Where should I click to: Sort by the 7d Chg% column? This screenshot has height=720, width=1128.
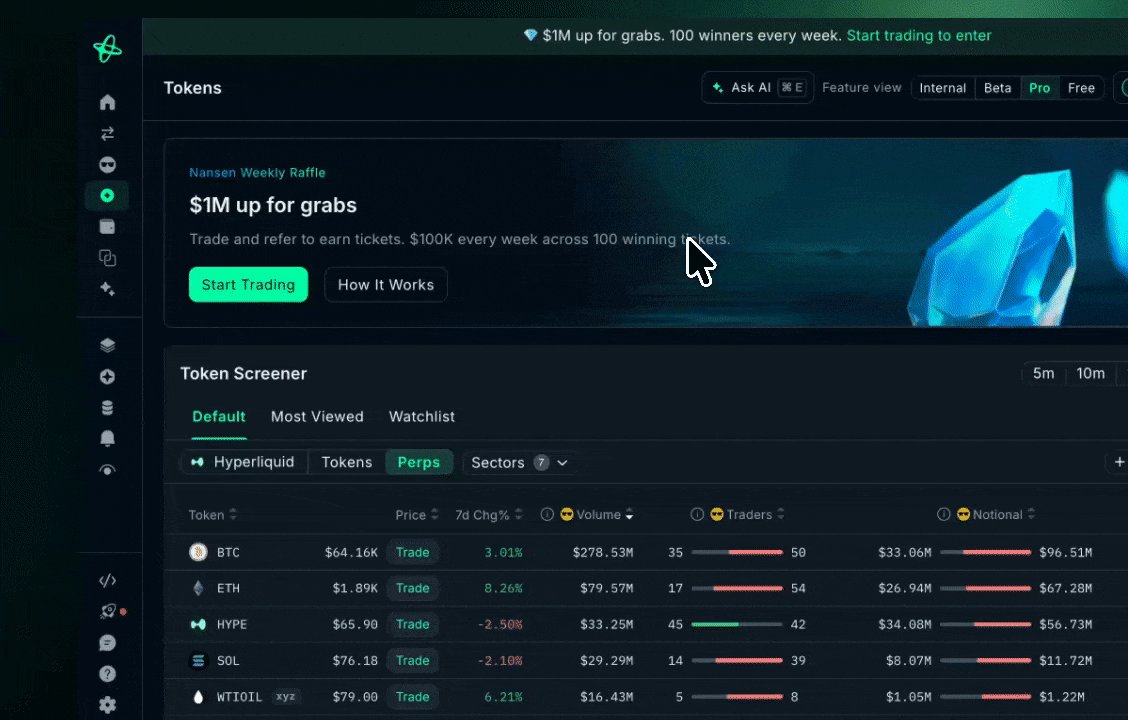pos(488,514)
